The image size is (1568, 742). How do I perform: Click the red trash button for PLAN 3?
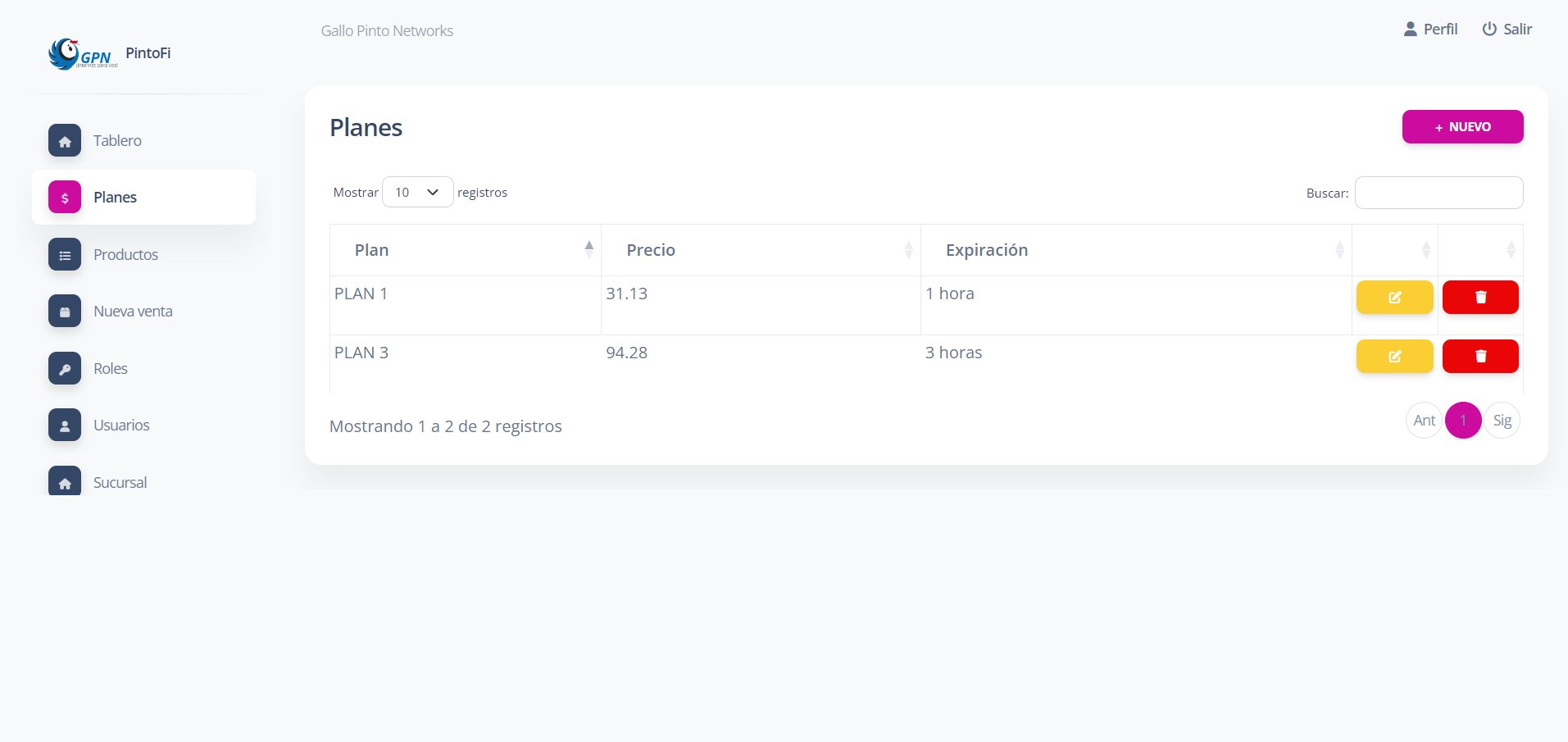[1480, 357]
